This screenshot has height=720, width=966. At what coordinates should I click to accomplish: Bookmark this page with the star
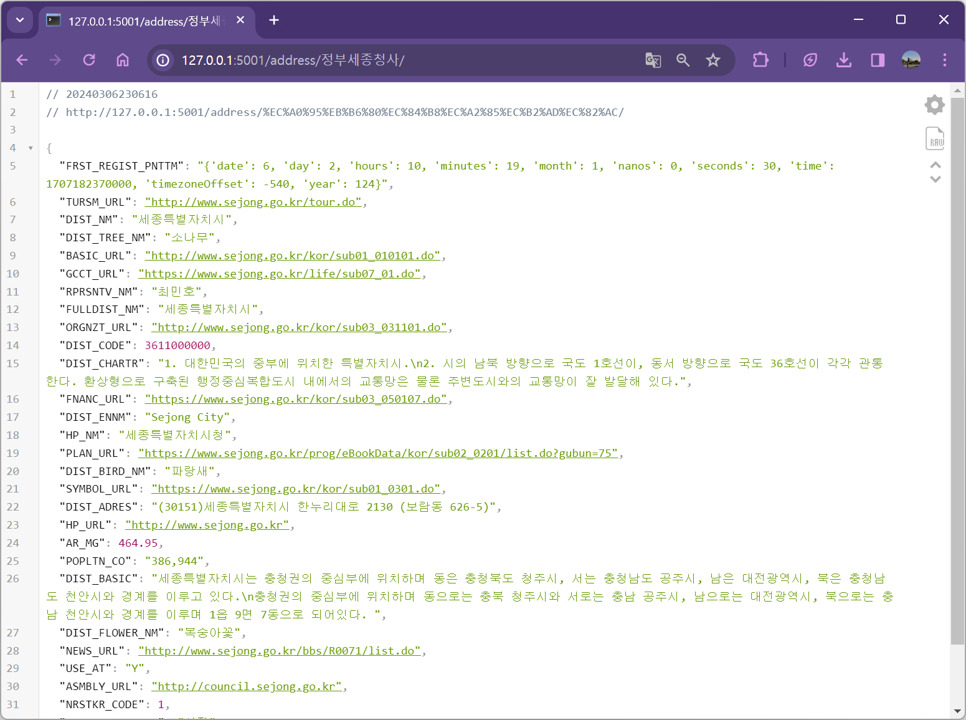point(713,60)
